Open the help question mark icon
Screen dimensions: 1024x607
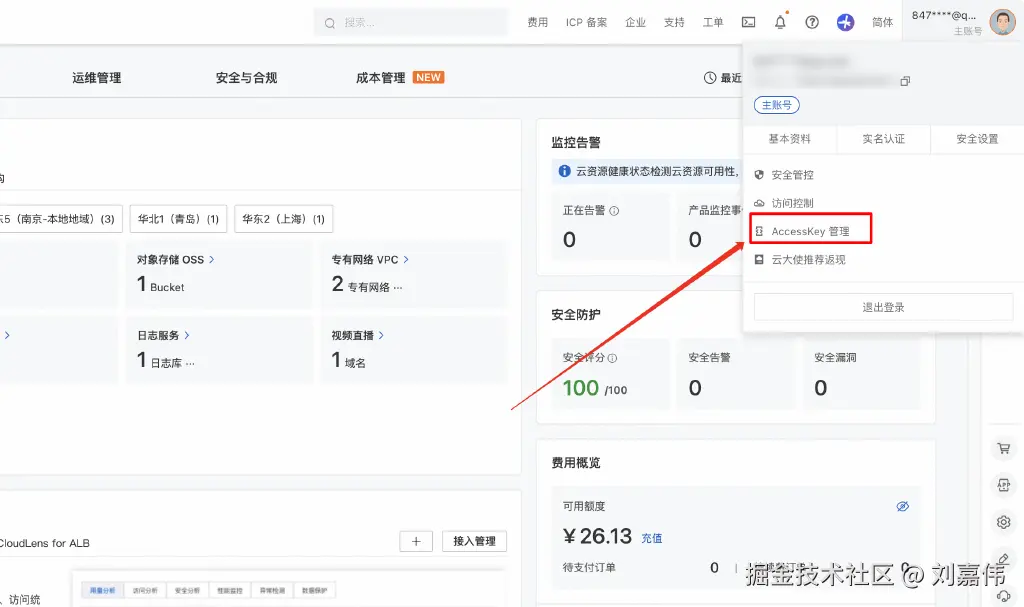pos(812,21)
